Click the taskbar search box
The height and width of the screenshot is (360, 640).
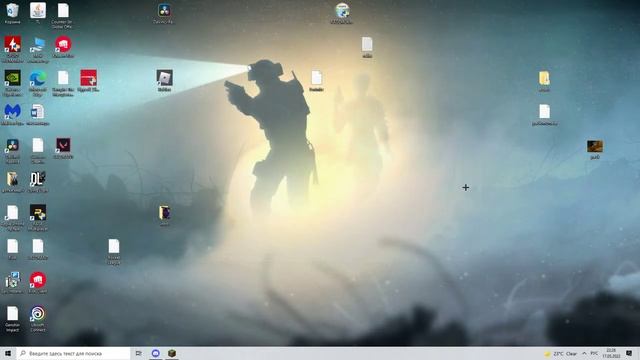coord(73,353)
